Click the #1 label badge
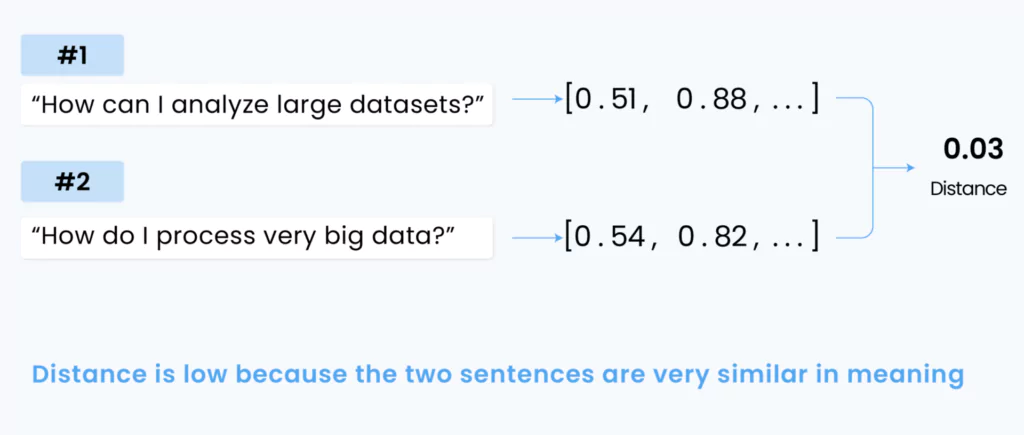Screen dimensions: 1024x435 pyautogui.click(x=72, y=56)
